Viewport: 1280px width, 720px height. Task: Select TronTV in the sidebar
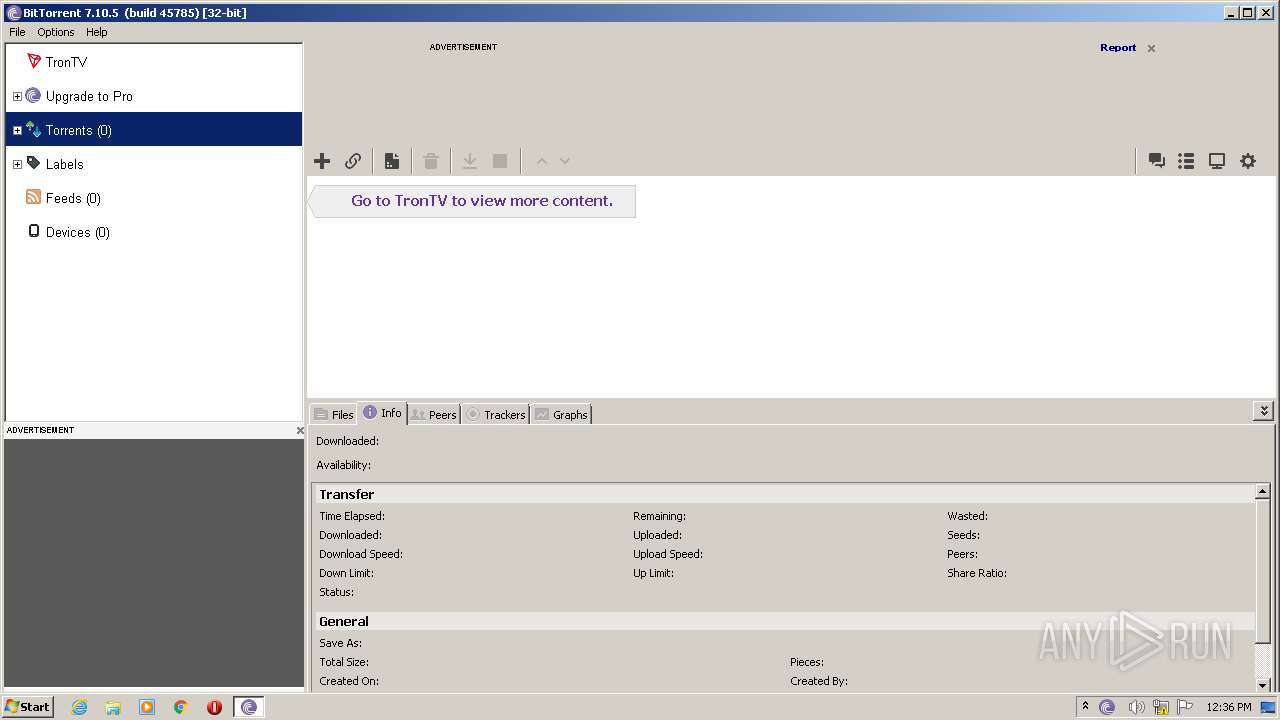pos(154,62)
